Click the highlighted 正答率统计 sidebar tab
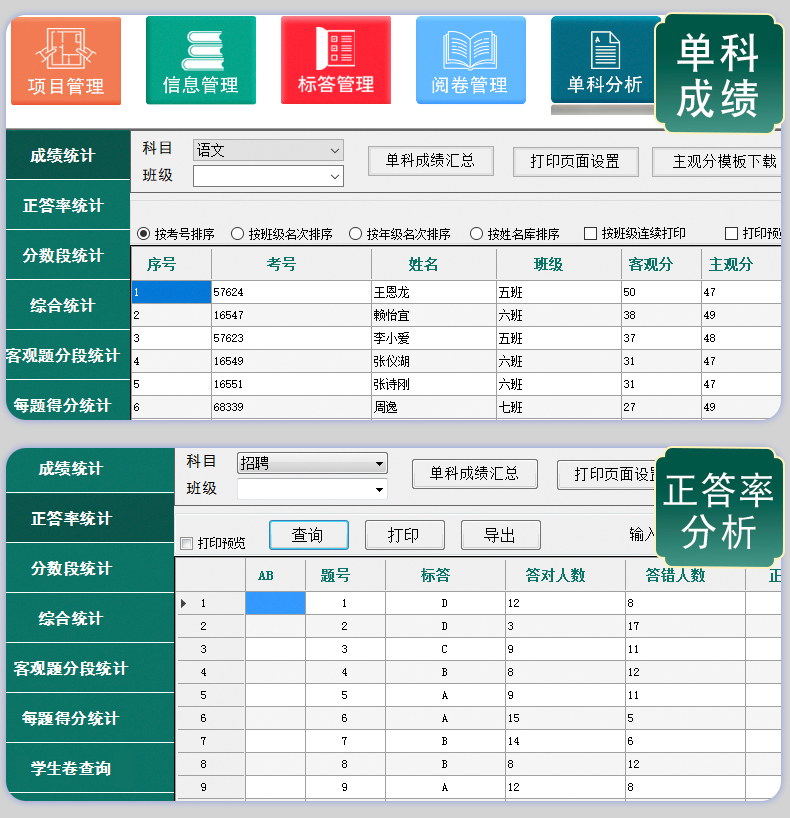Viewport: 790px width, 818px height. click(71, 519)
